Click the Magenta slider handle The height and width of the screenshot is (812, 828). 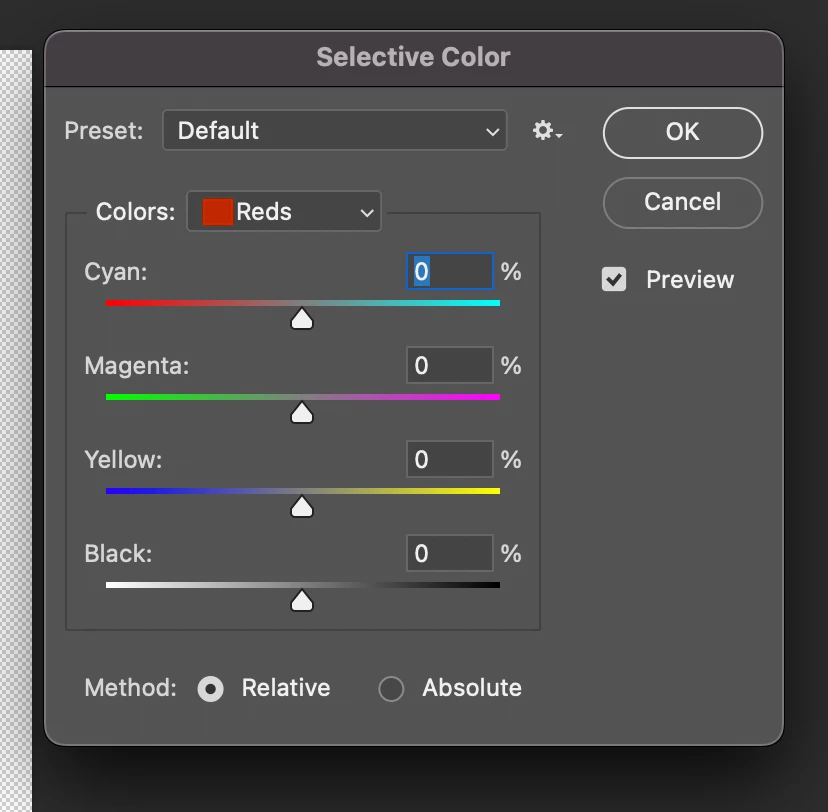301,413
